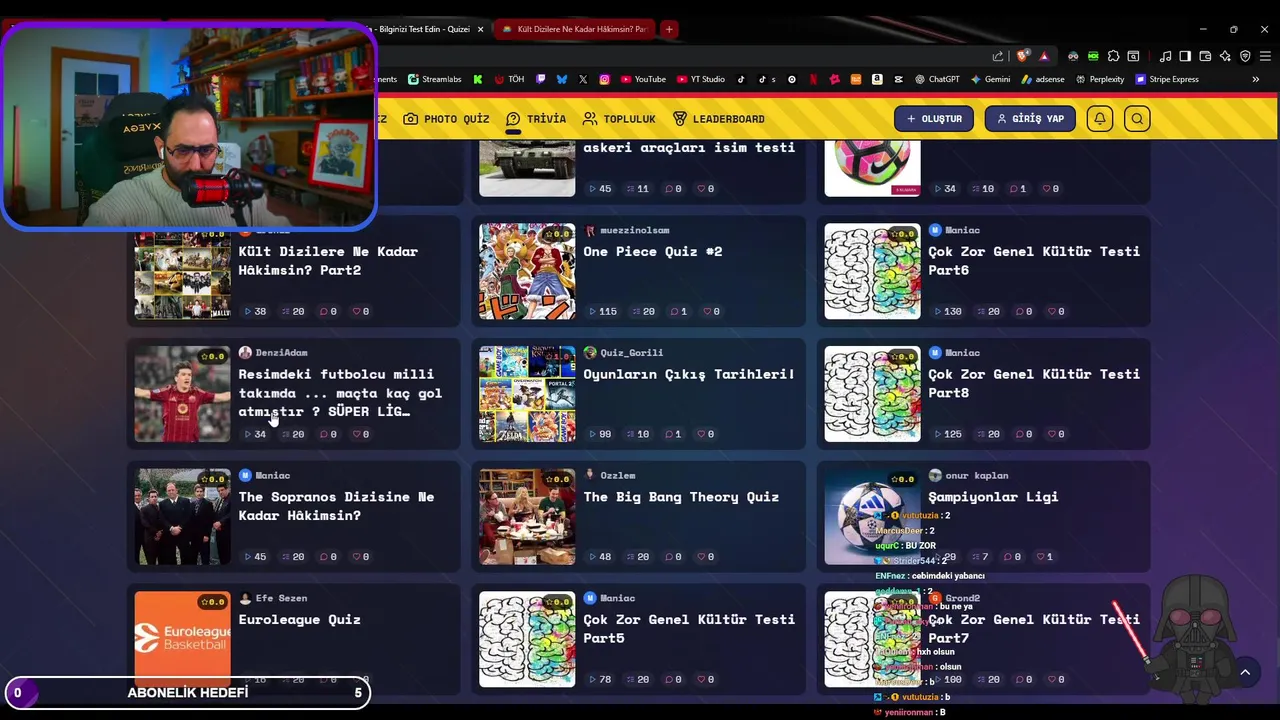Close the Bilginizi Test Edin tab
The image size is (1280, 720).
pyautogui.click(x=480, y=29)
